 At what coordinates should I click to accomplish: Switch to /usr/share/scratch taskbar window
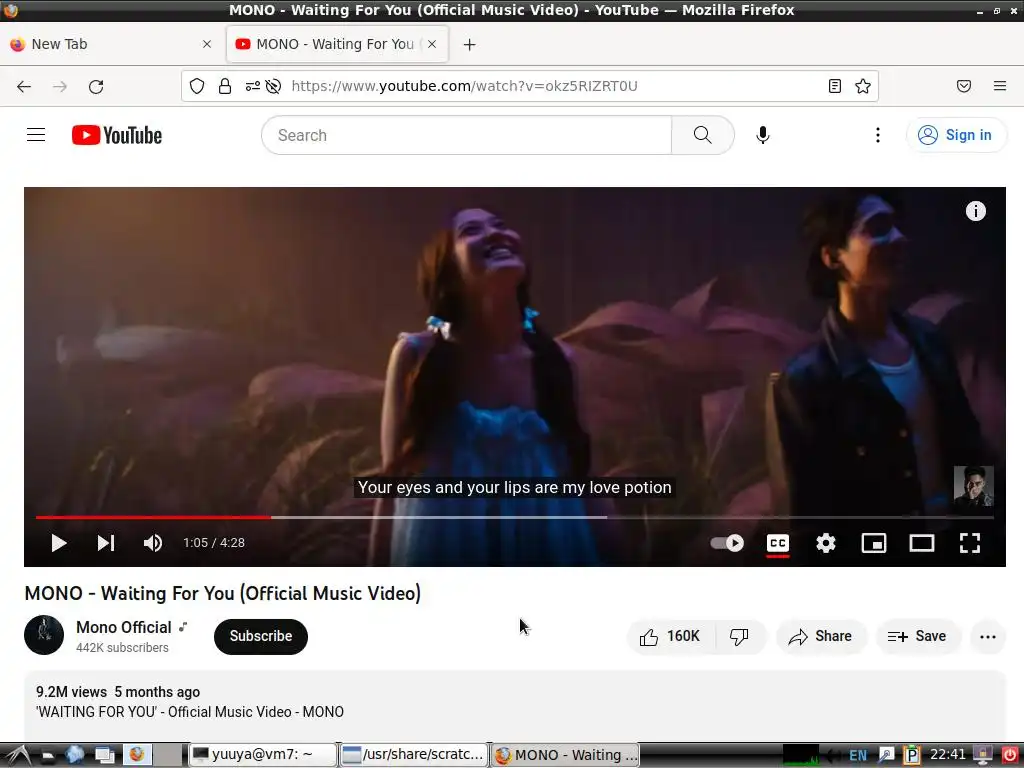point(414,754)
